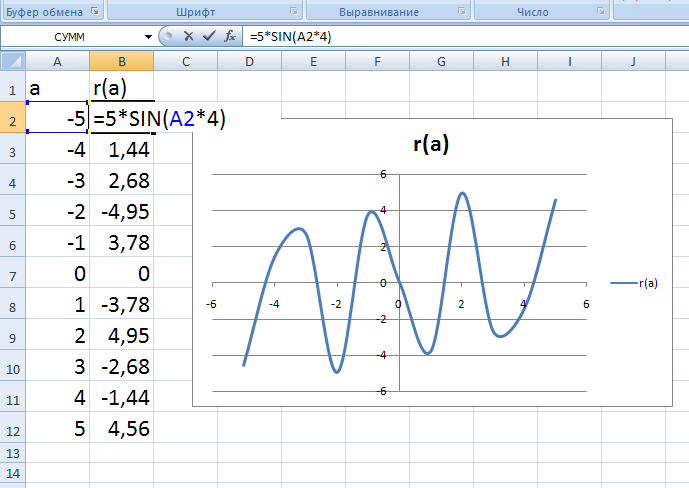Image resolution: width=689 pixels, height=488 pixels.
Task: Select row 7 header
Action: pyautogui.click(x=13, y=273)
